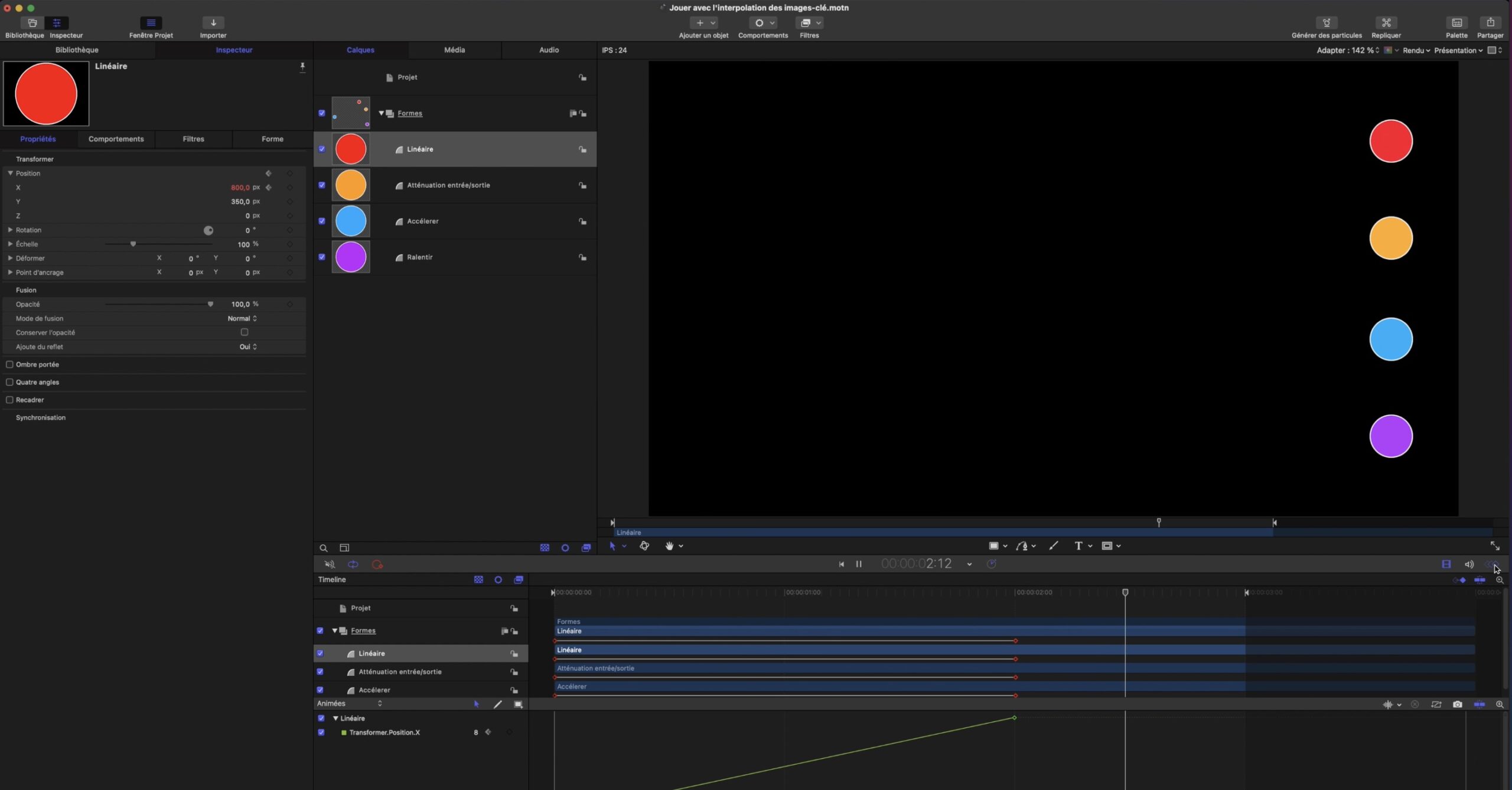The image size is (1512, 790).
Task: Select the 3D transform orbit tool
Action: point(644,547)
